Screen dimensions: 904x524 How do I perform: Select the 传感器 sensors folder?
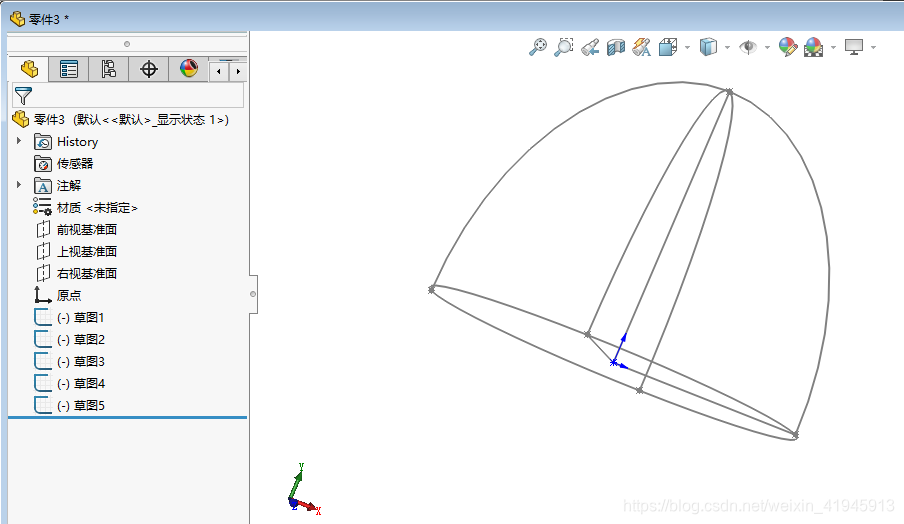[x=75, y=164]
